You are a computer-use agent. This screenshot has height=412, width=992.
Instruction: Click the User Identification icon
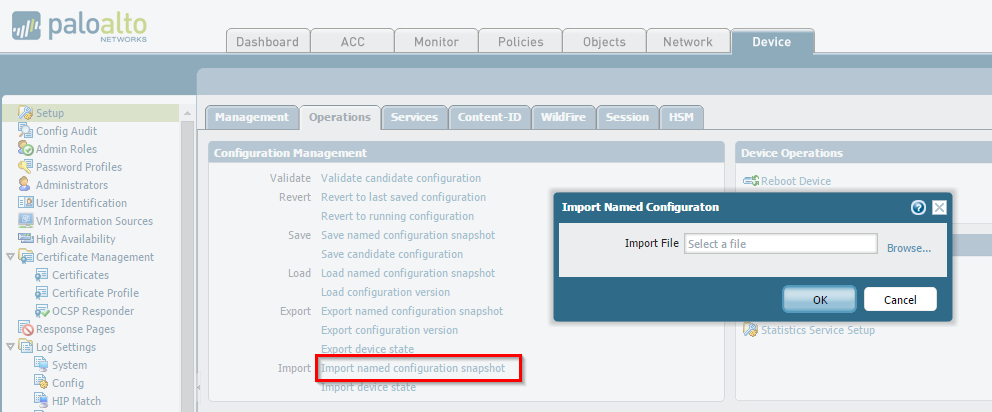point(26,203)
